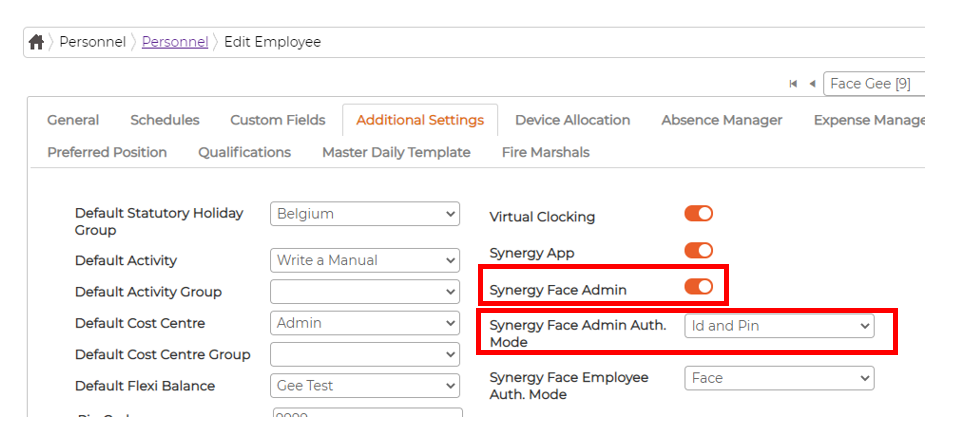Open the Default Flexi Balance dropdown
Screen dimensions: 974x436
pos(364,385)
